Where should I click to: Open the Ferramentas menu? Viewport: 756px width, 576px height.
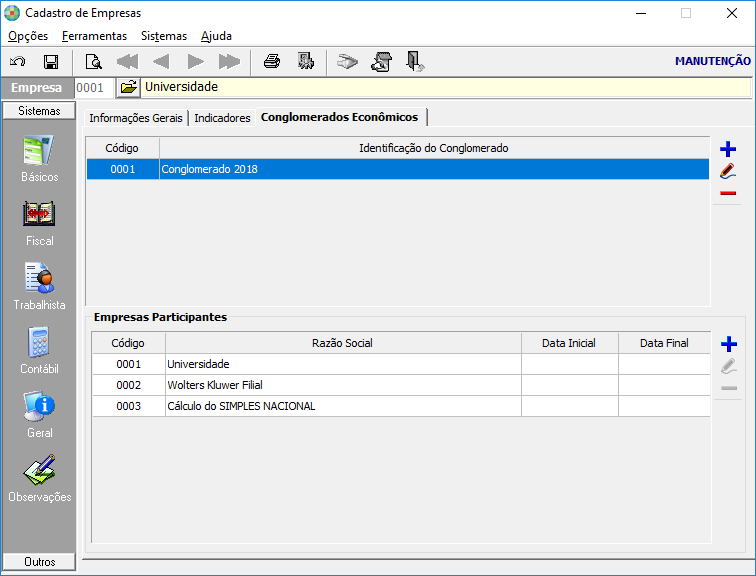tap(94, 36)
